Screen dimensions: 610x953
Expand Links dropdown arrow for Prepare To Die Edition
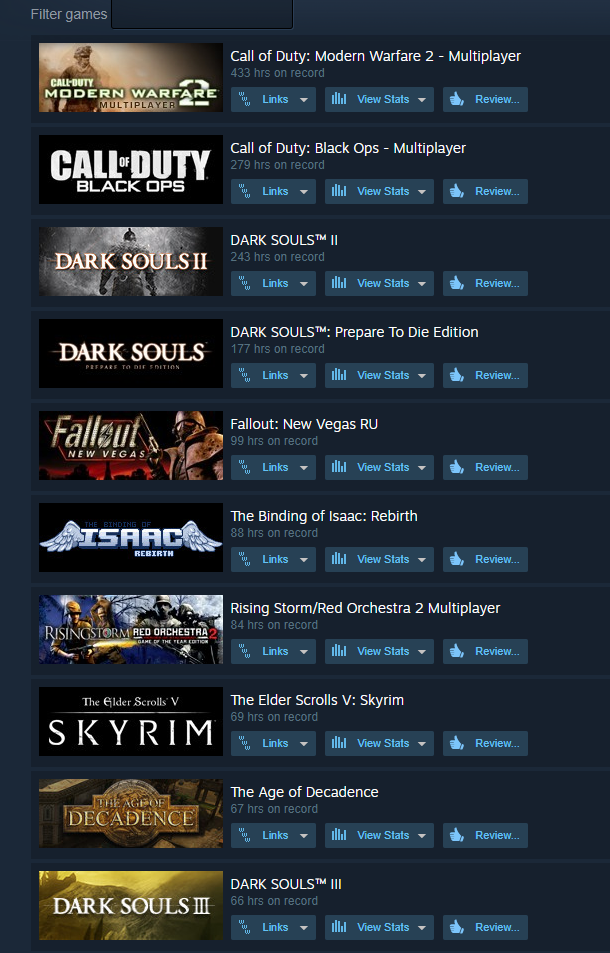pos(304,376)
